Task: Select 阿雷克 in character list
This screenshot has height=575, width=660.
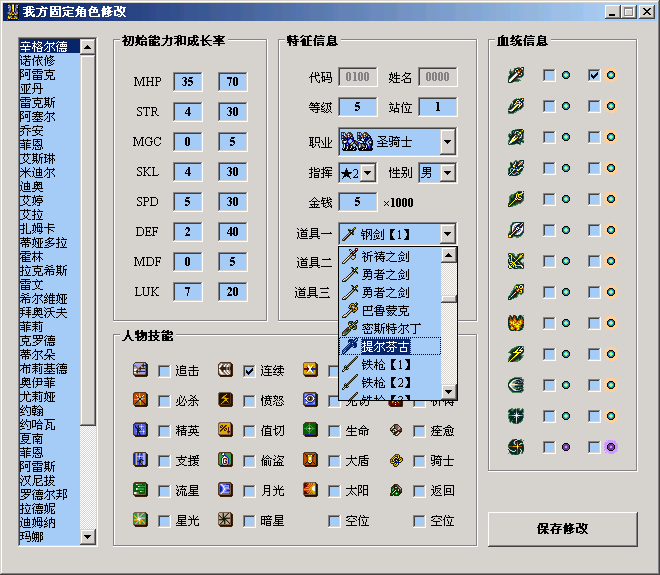Action: click(49, 75)
